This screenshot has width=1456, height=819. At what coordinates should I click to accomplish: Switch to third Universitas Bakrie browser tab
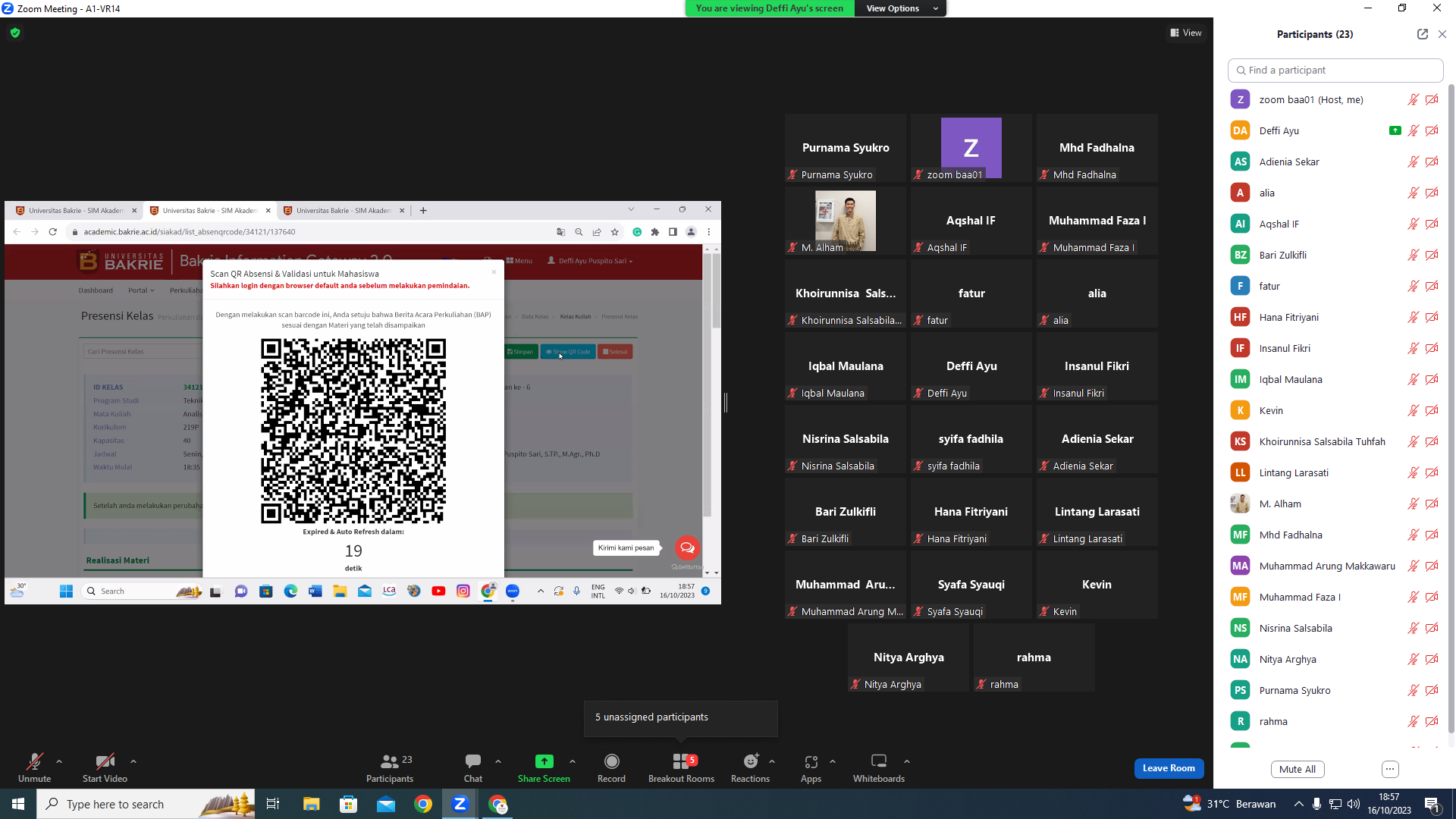pos(344,211)
